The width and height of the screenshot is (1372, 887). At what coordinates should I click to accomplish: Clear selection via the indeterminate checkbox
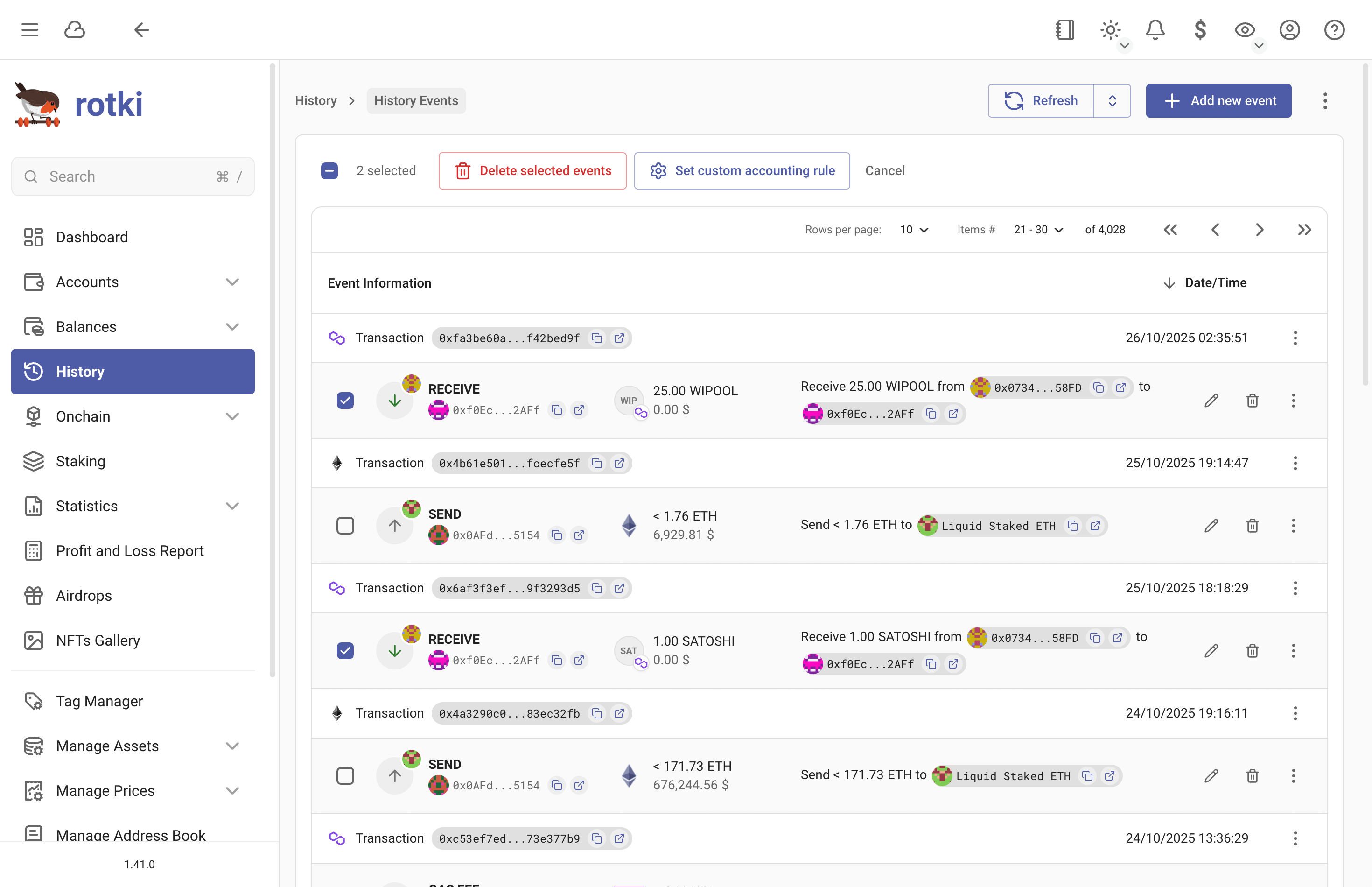point(329,170)
